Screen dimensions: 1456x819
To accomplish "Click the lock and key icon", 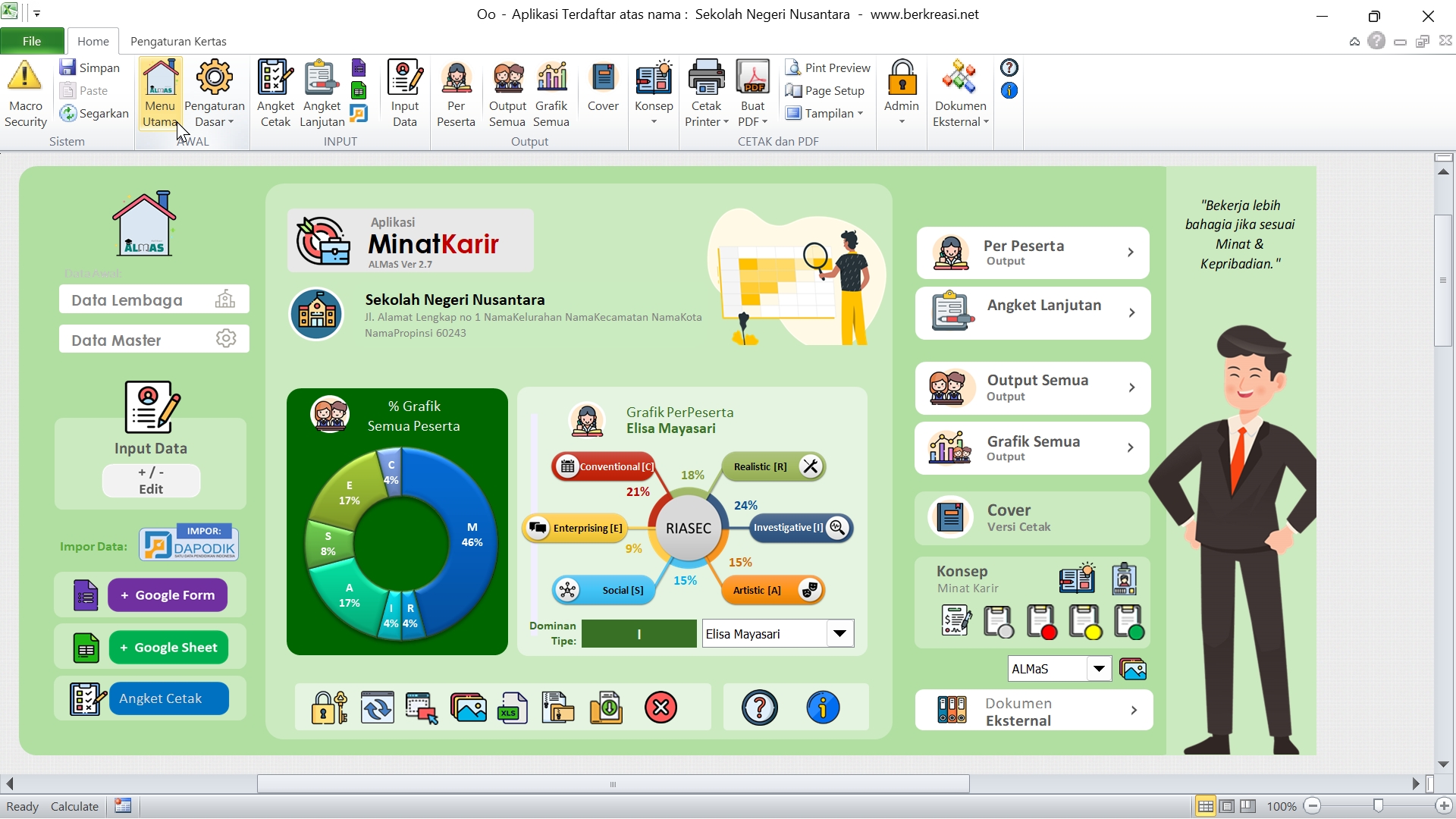I will click(x=329, y=708).
